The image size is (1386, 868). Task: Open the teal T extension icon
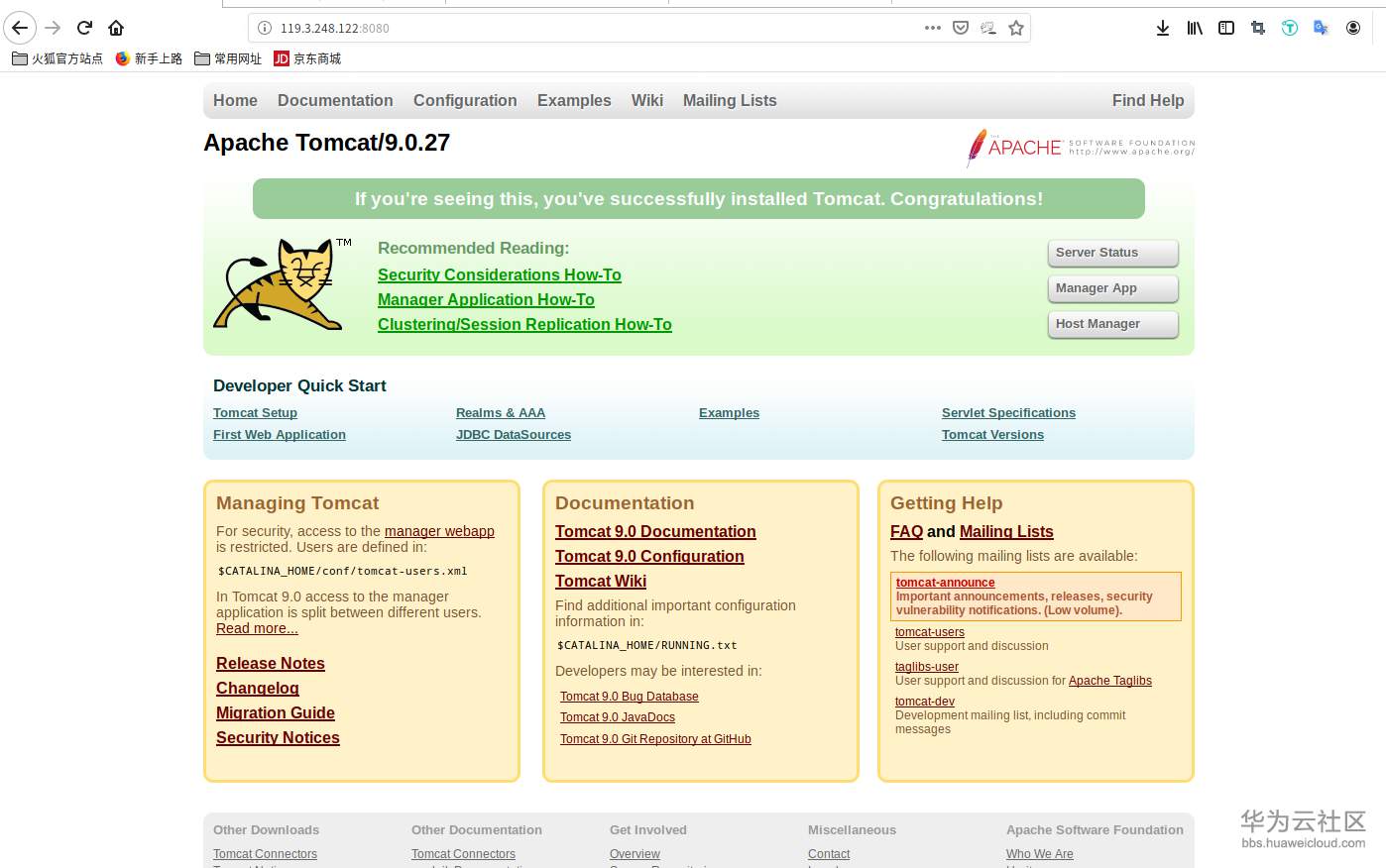pos(1290,28)
